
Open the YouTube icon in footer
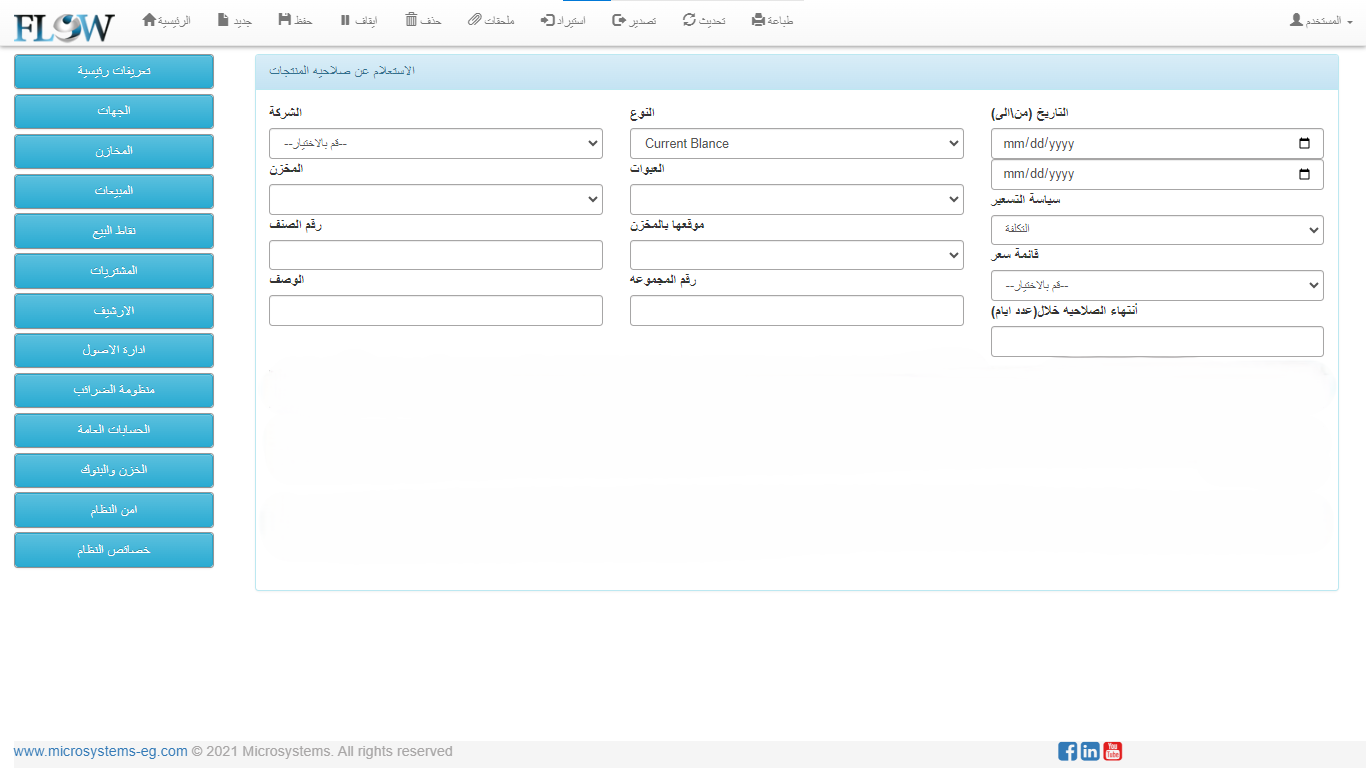tap(1113, 751)
